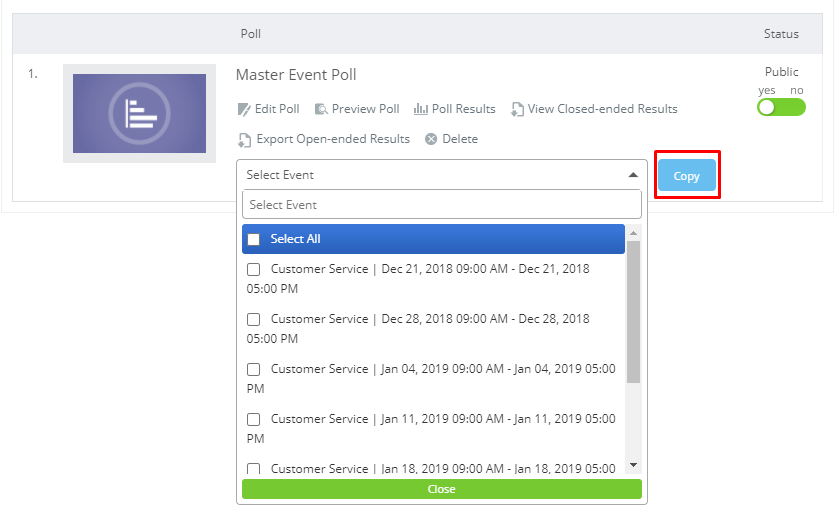Check the Dec 28, 2018 Customer Service event

tap(254, 319)
